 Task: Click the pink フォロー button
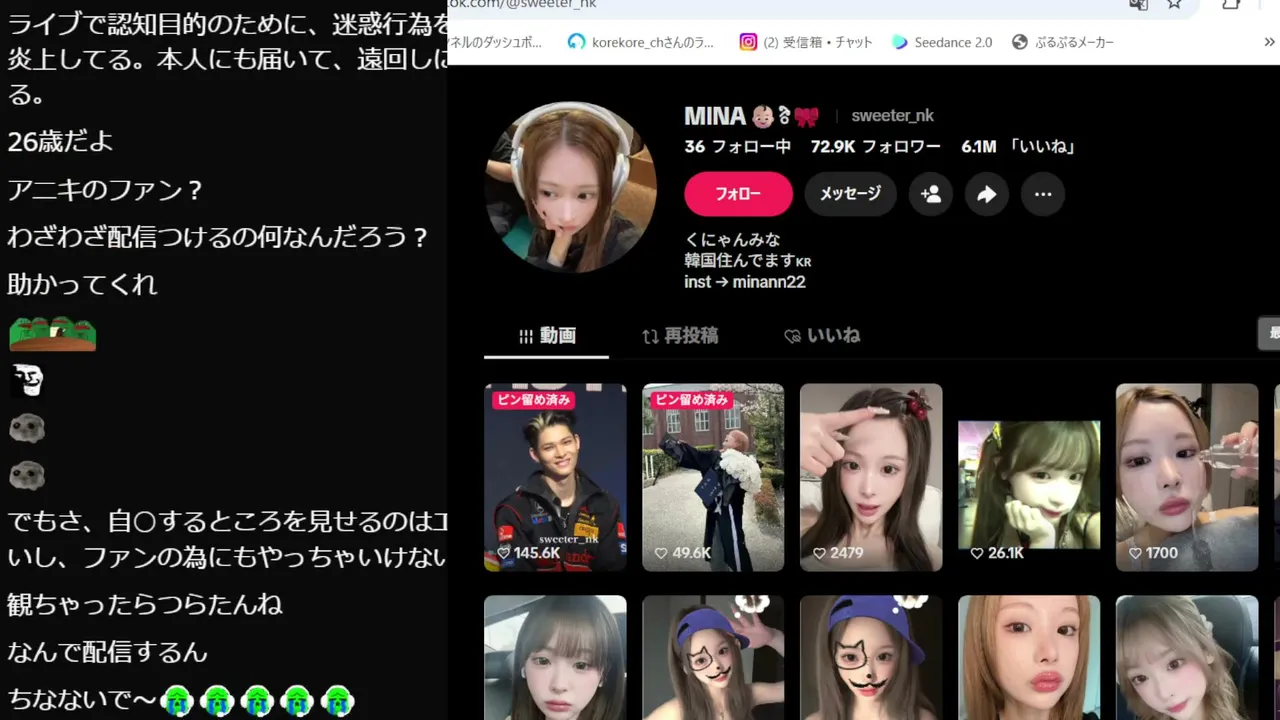click(x=738, y=194)
